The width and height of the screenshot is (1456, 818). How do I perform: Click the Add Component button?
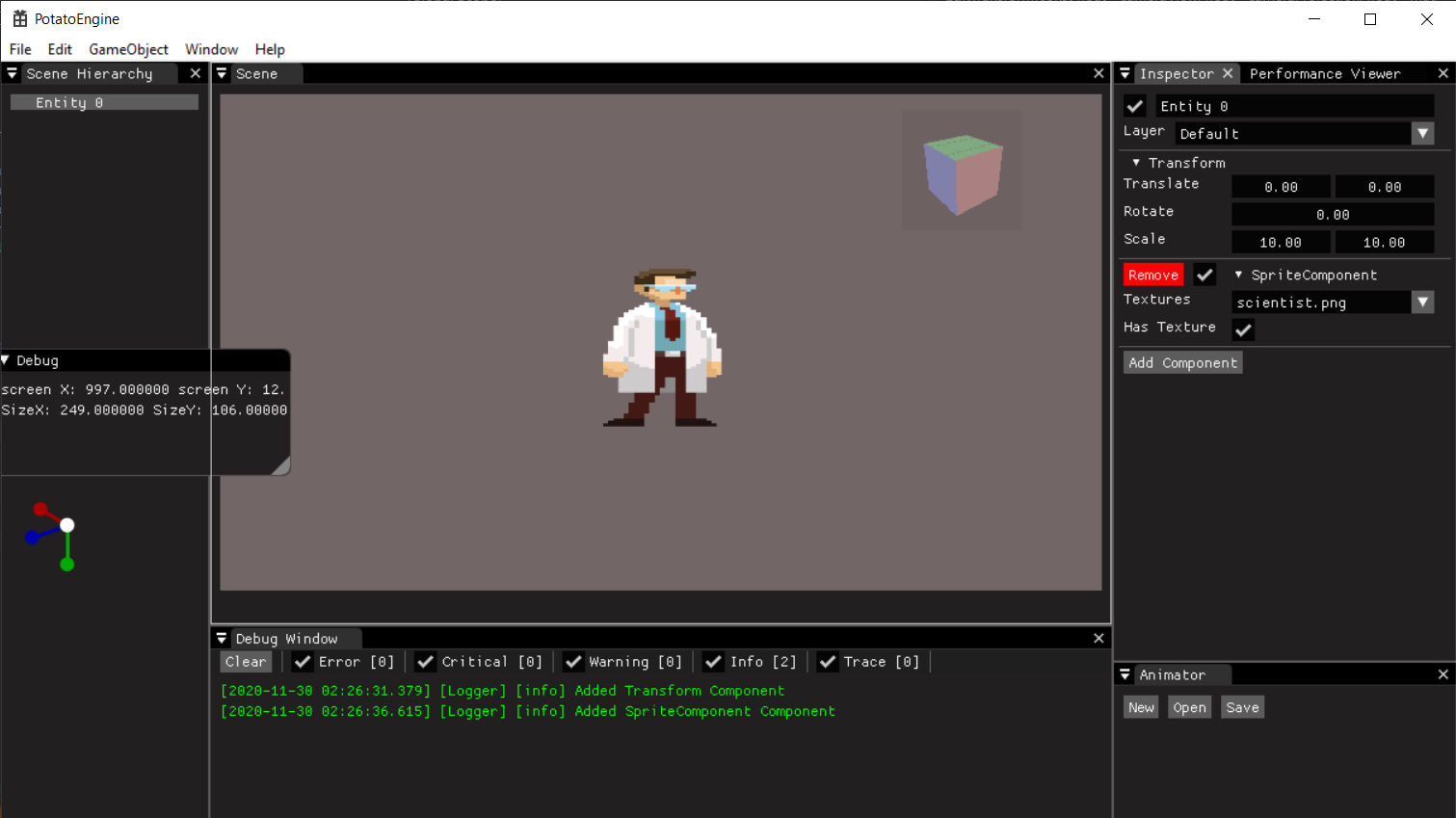pos(1182,362)
